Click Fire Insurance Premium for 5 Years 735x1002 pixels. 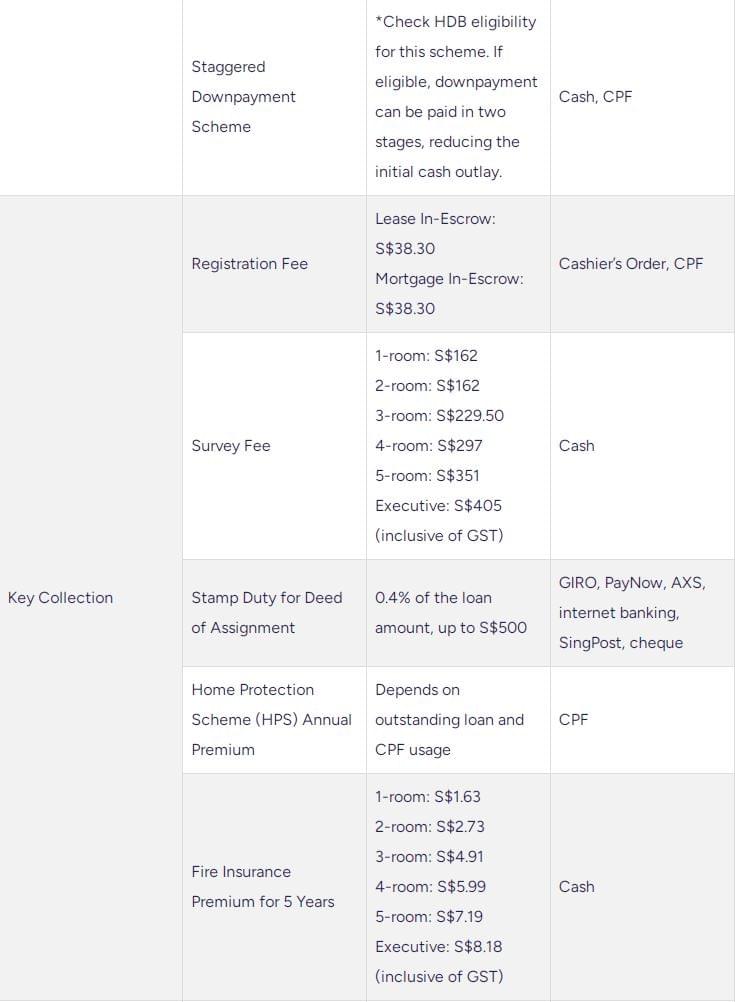pyautogui.click(x=263, y=886)
